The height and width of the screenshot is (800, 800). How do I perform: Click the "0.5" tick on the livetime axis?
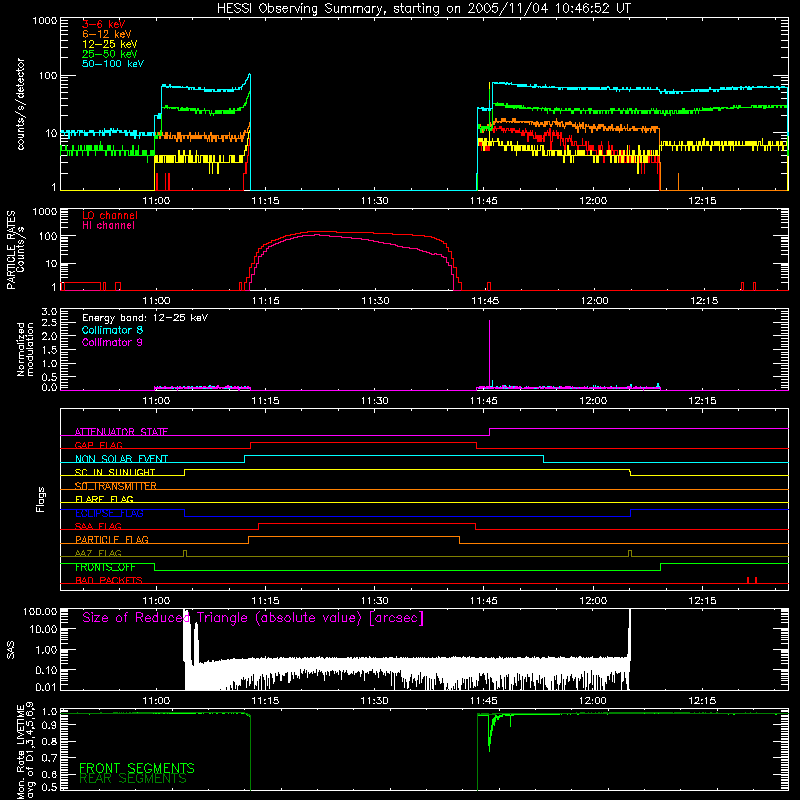pos(49,787)
